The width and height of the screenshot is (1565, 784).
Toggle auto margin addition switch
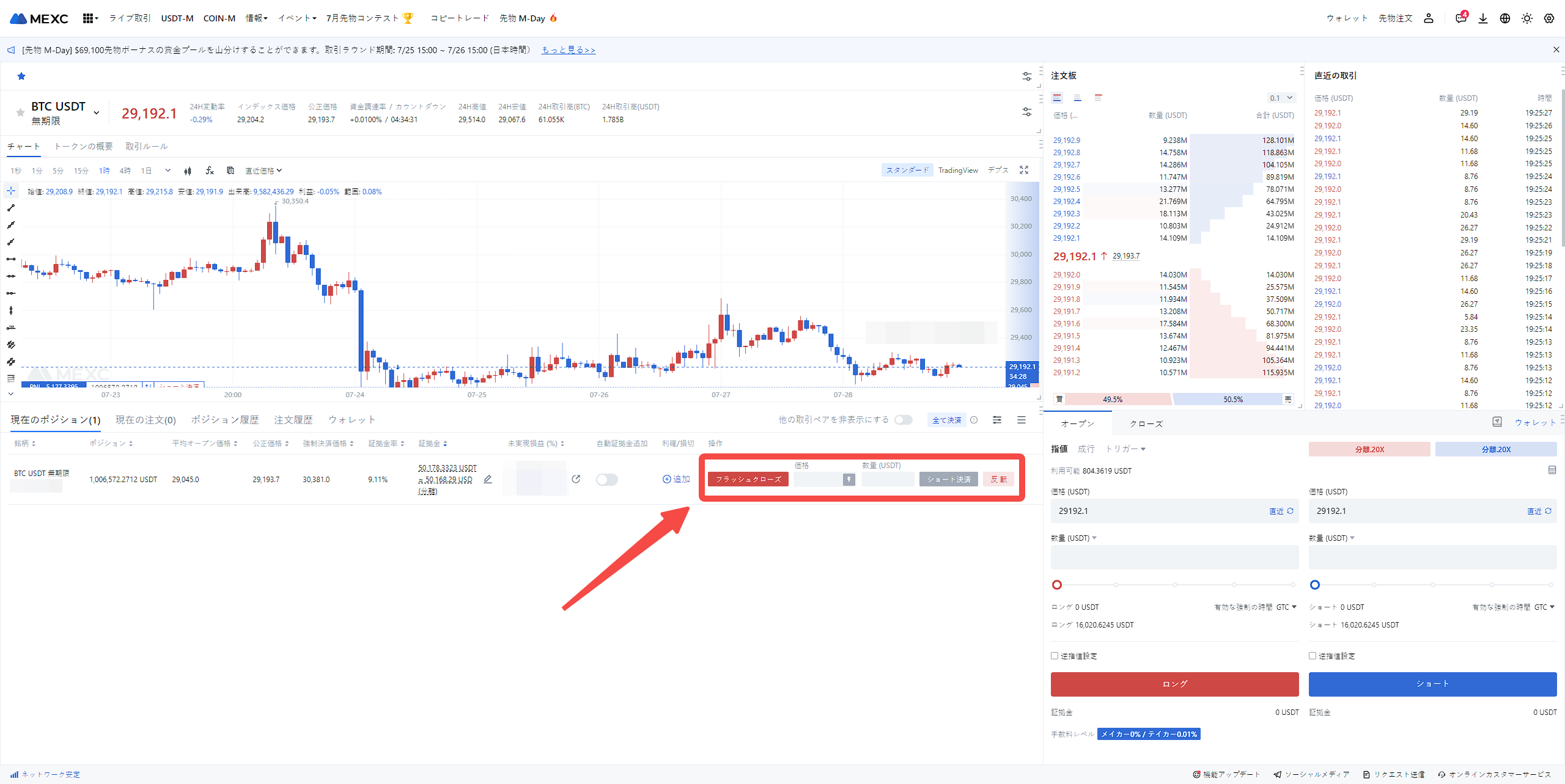pos(606,480)
